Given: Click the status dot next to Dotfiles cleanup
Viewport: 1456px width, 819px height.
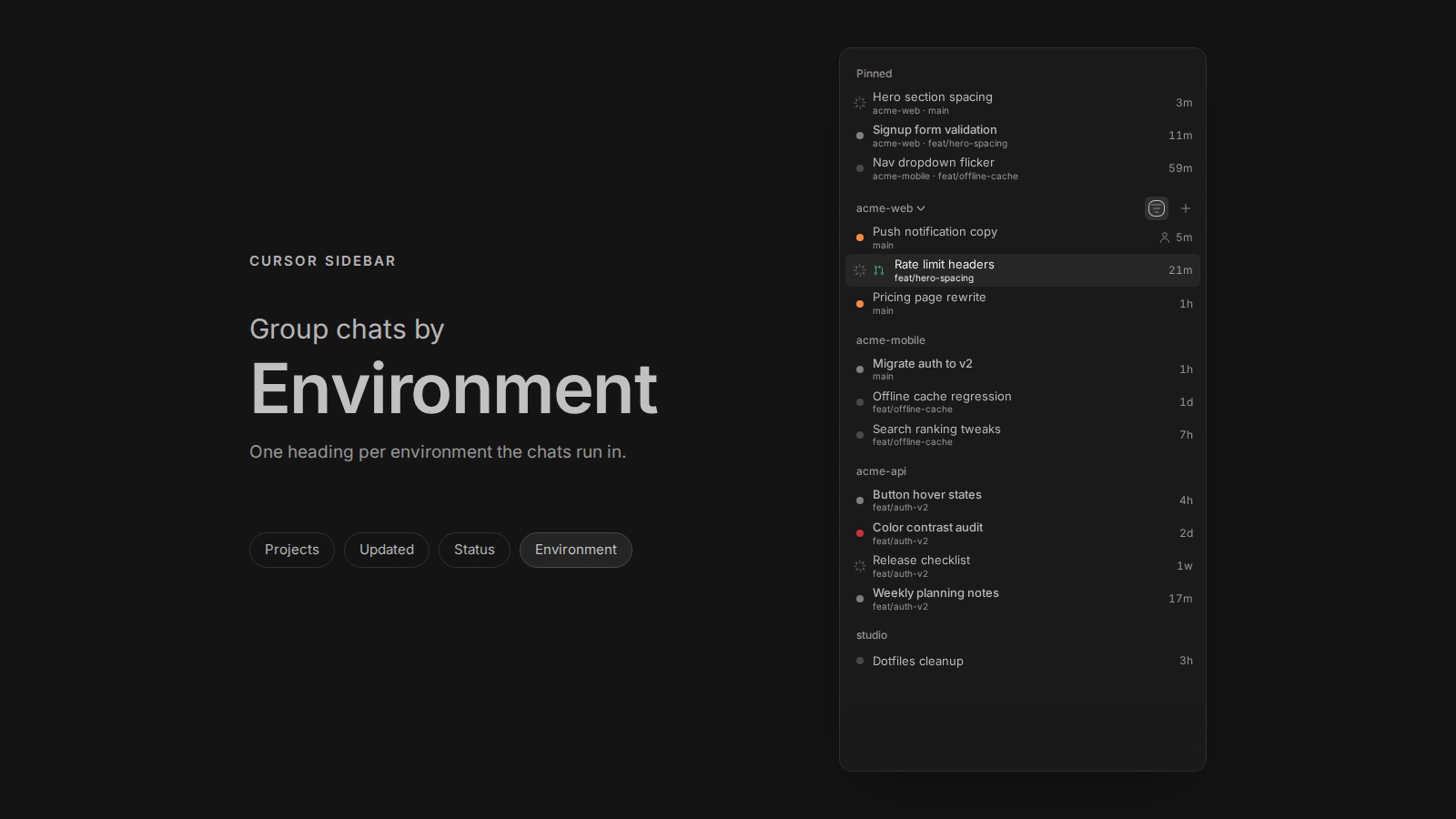Looking at the screenshot, I should (860, 661).
